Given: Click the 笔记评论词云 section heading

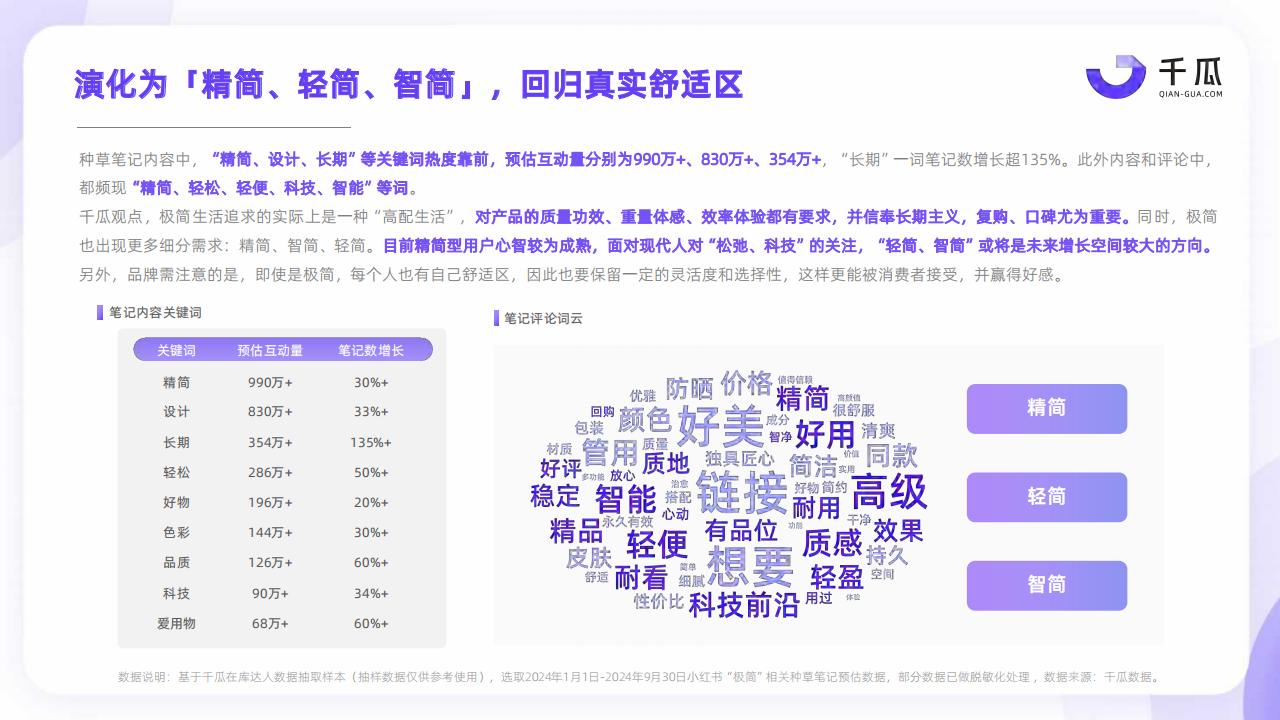Looking at the screenshot, I should point(543,319).
